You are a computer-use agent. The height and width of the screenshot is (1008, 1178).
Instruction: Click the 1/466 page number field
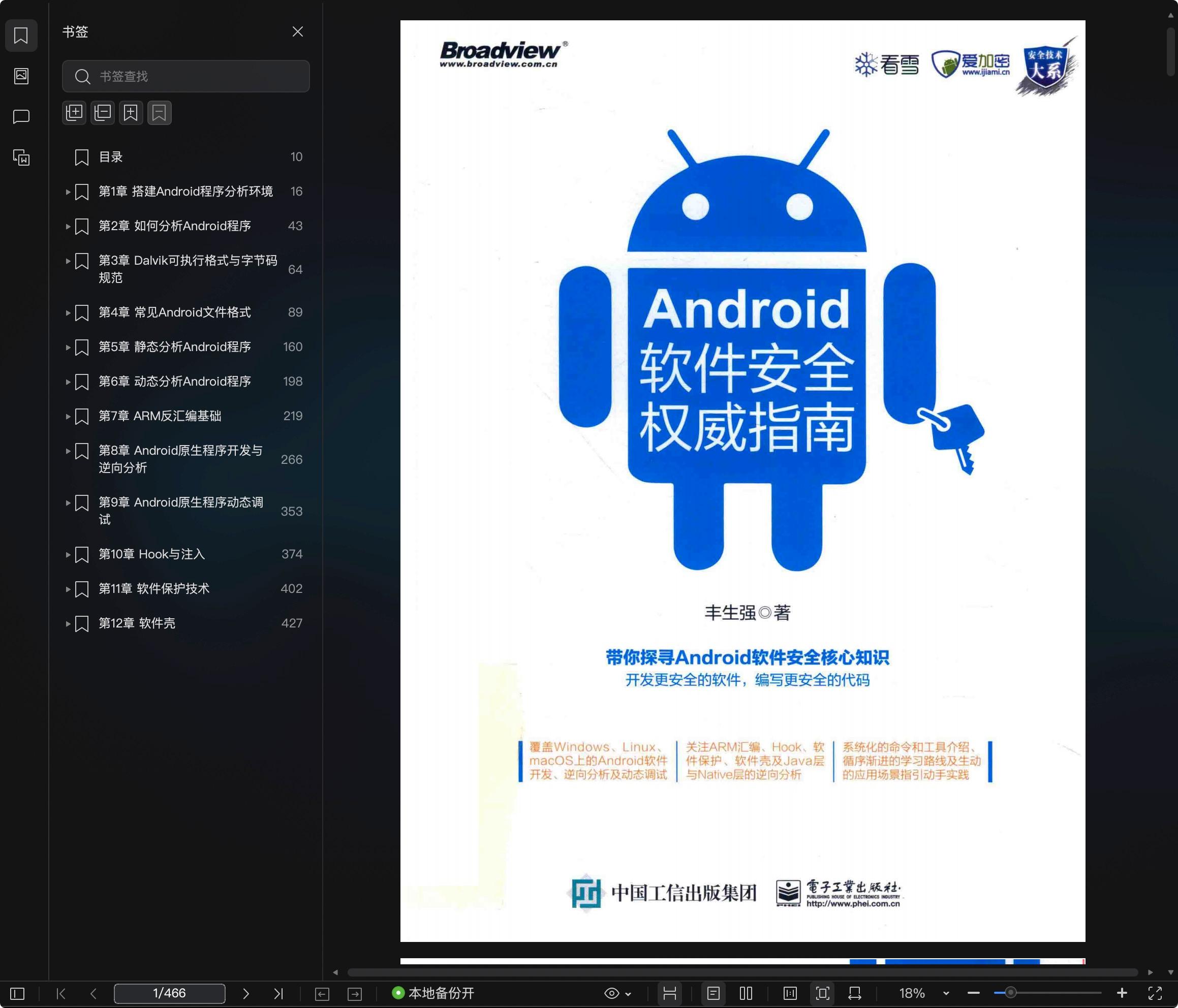coord(169,993)
